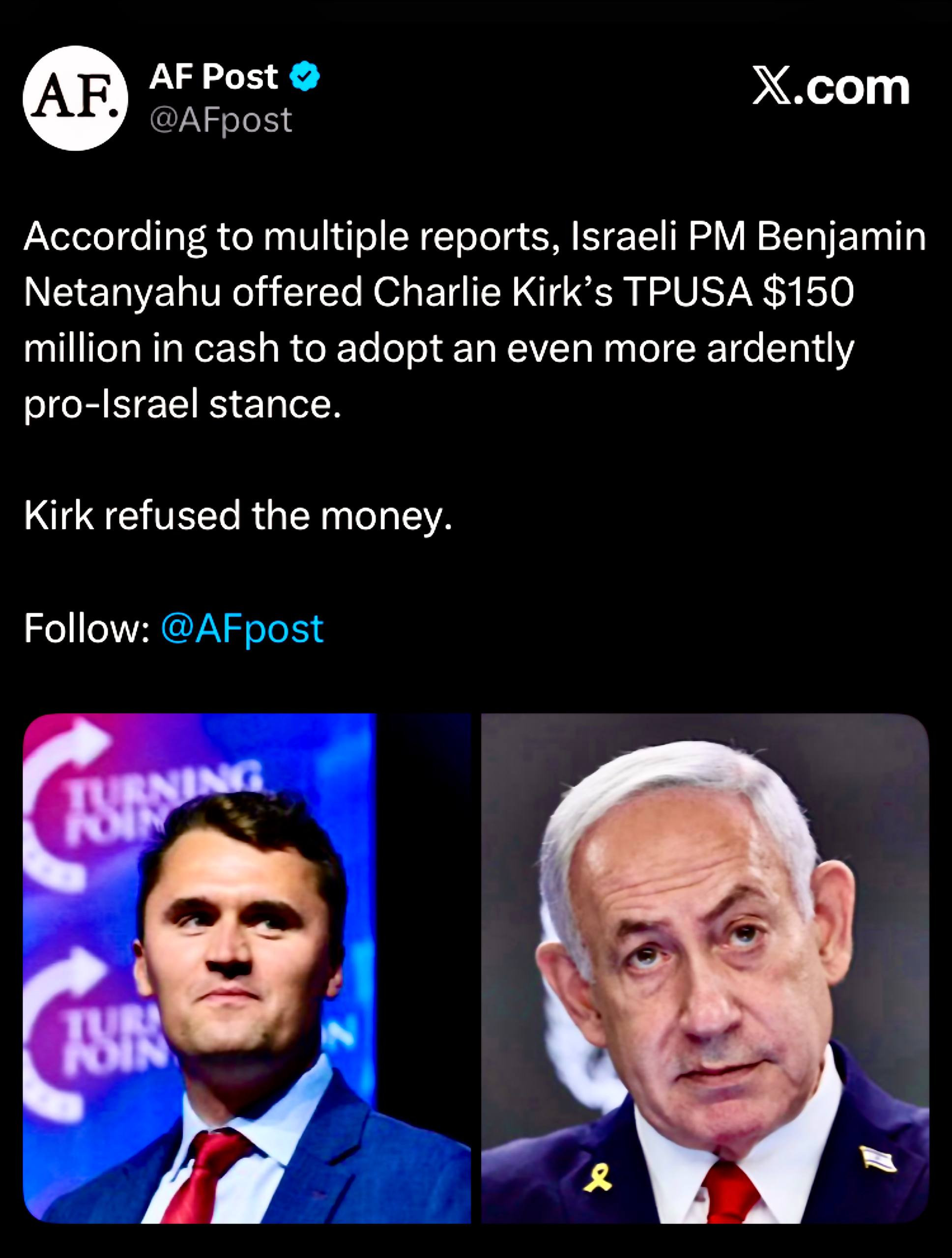This screenshot has height=1258, width=952.
Task: Click the blue verified checkmark badge
Action: (306, 77)
